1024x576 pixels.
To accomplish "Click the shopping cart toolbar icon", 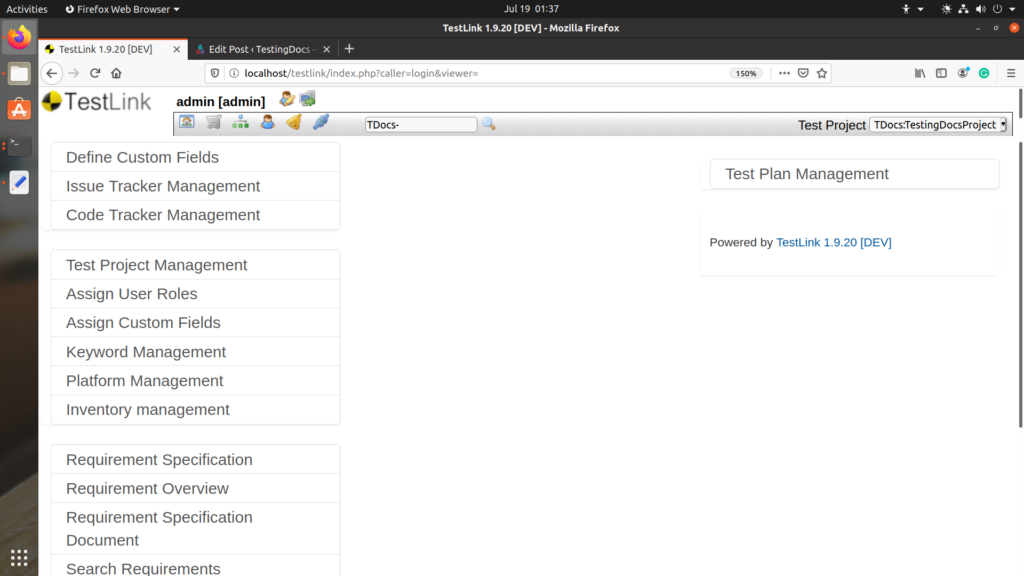I will (212, 122).
